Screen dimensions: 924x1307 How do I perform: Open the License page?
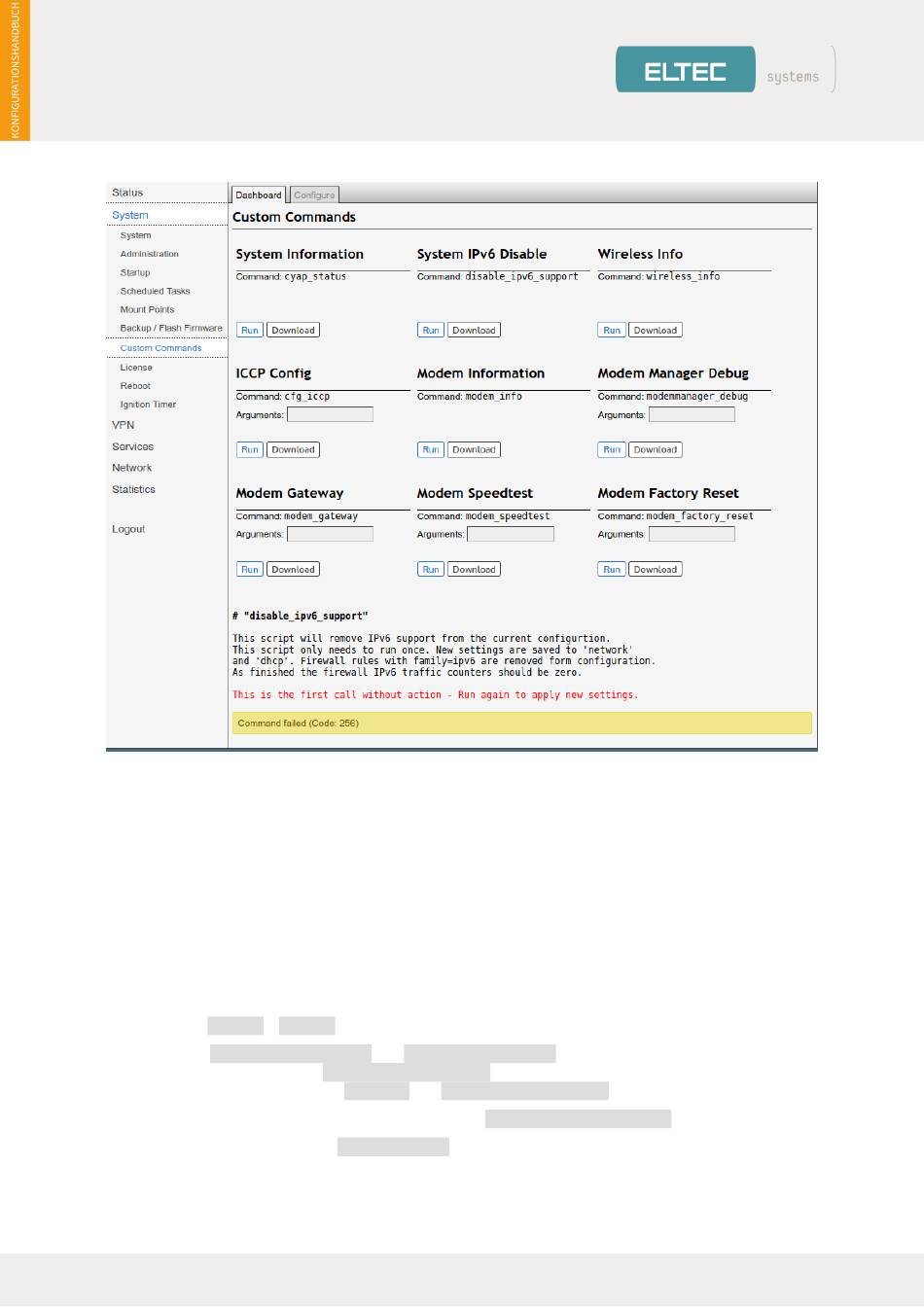pyautogui.click(x=136, y=368)
